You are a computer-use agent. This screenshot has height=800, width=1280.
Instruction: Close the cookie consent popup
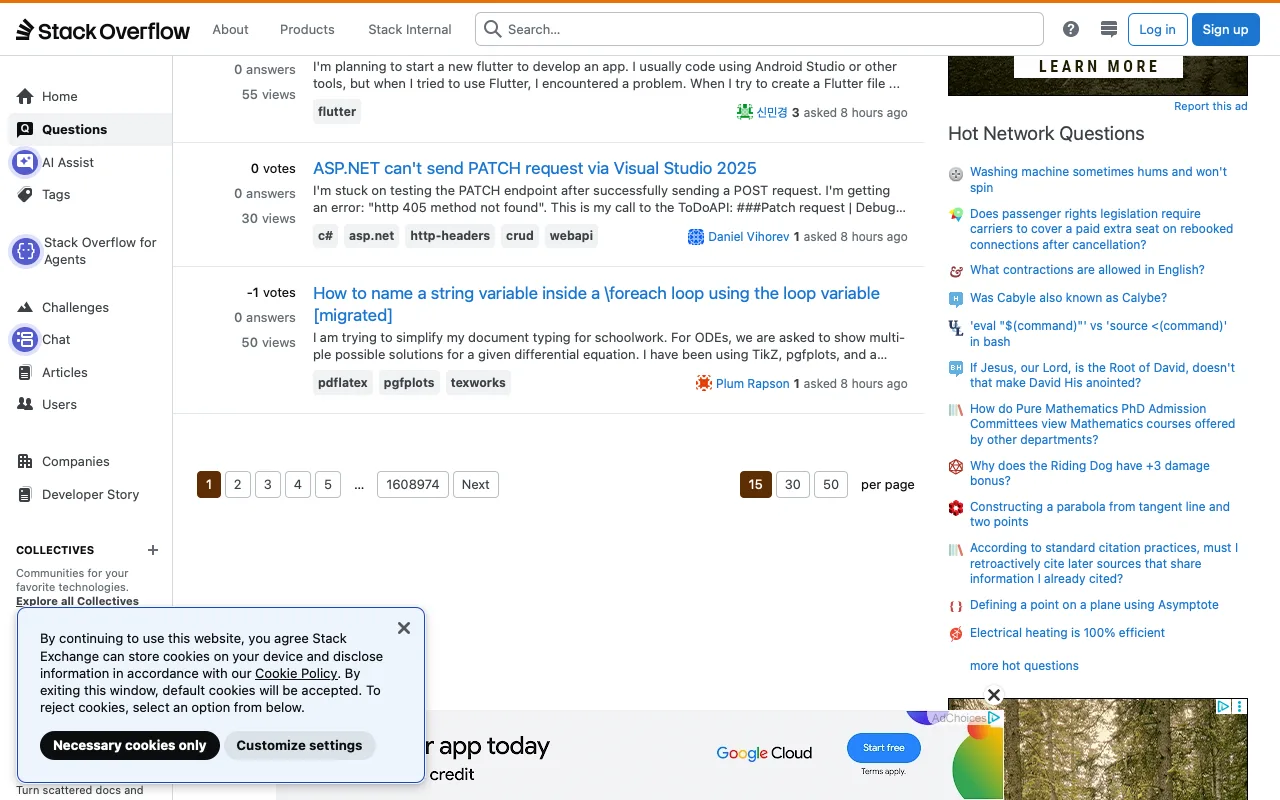coord(404,628)
